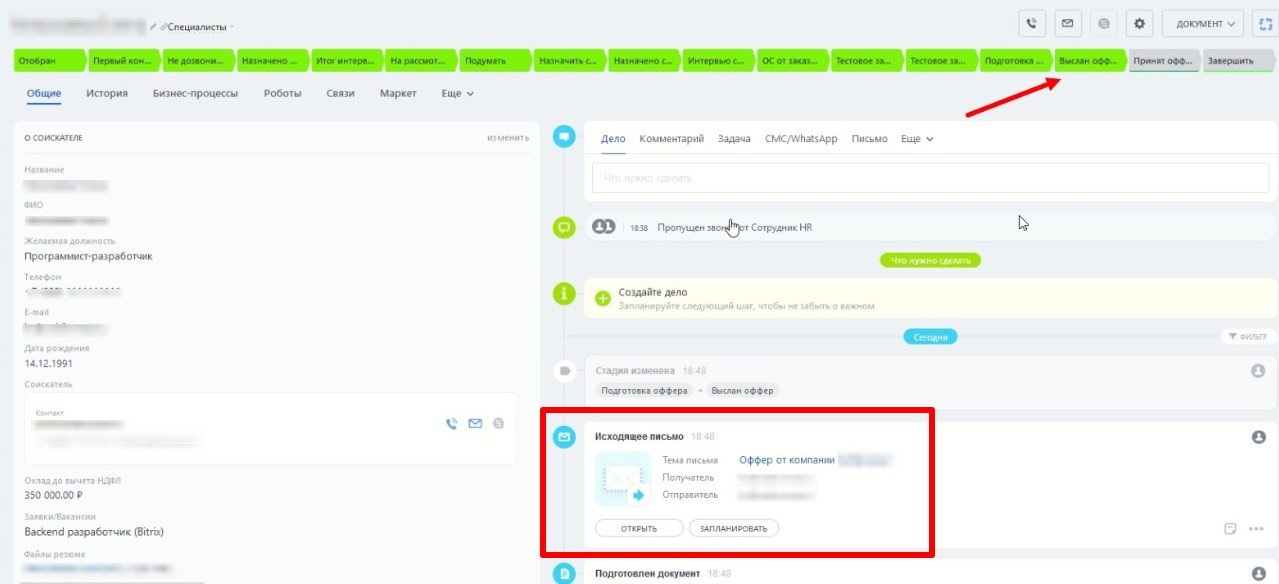This screenshot has height=584, width=1279.
Task: Click the user avatar in Исходящее письмо row
Action: (1258, 437)
